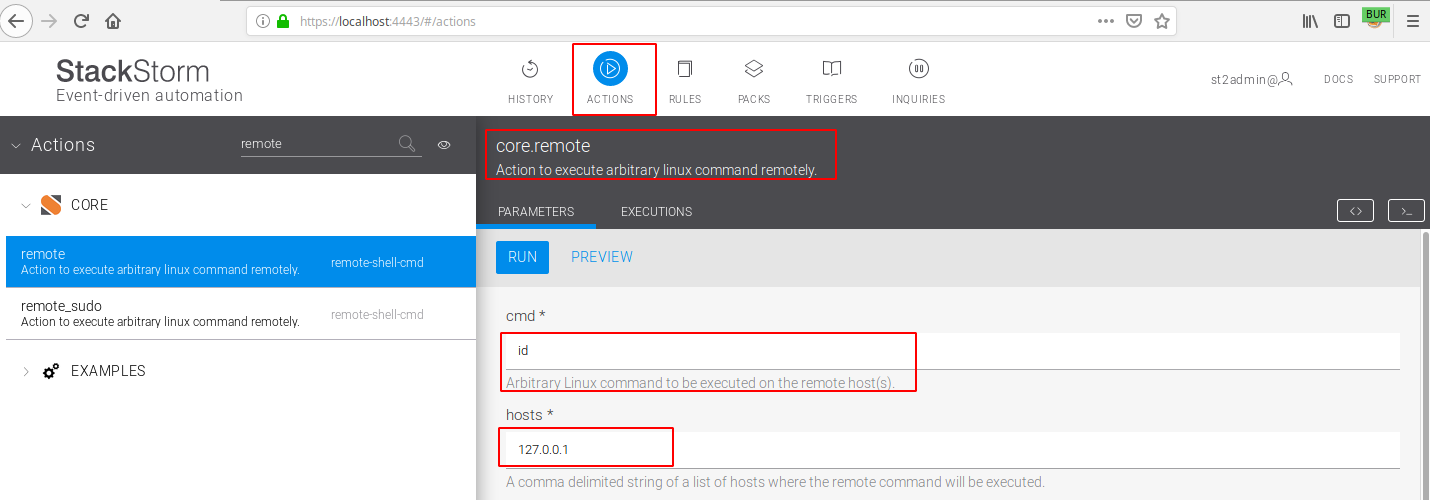Click into the hosts input field

[953, 450]
